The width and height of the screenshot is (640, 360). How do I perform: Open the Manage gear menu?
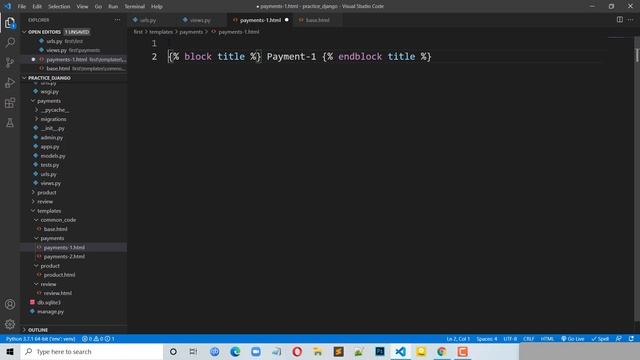(10, 324)
